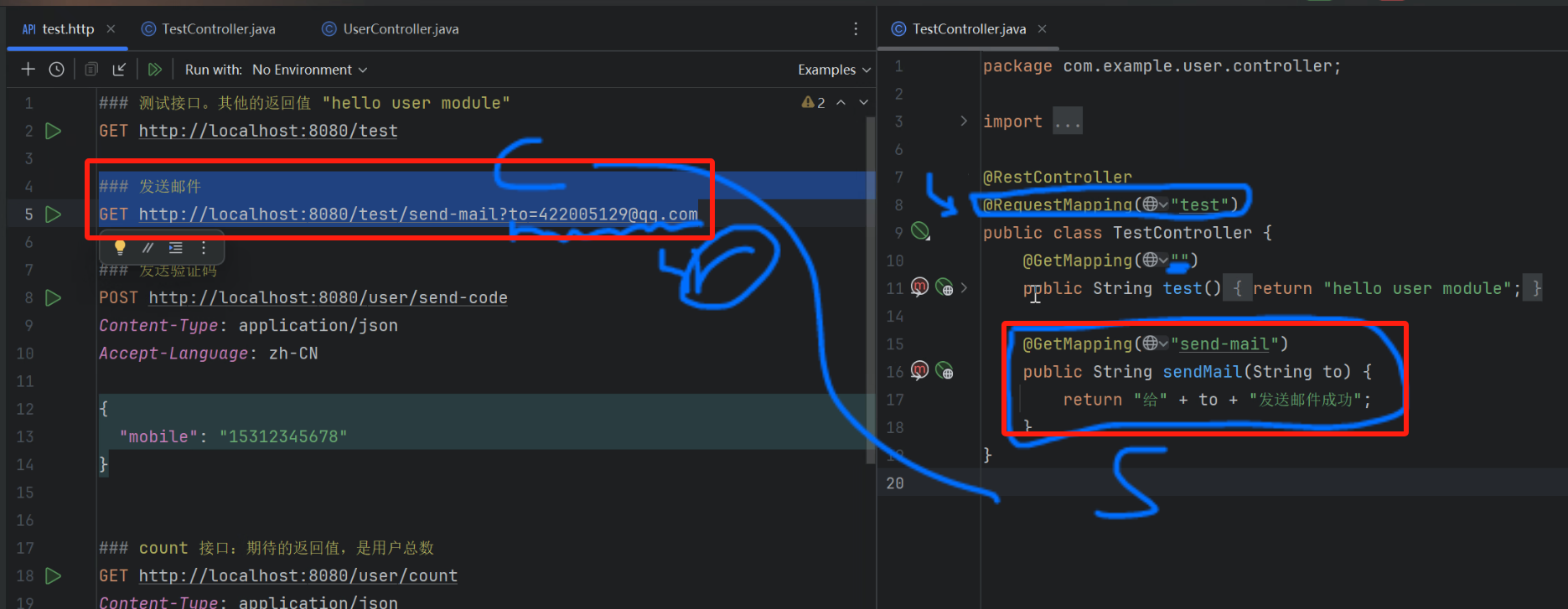
Task: Click the package declaration line
Action: (1162, 66)
